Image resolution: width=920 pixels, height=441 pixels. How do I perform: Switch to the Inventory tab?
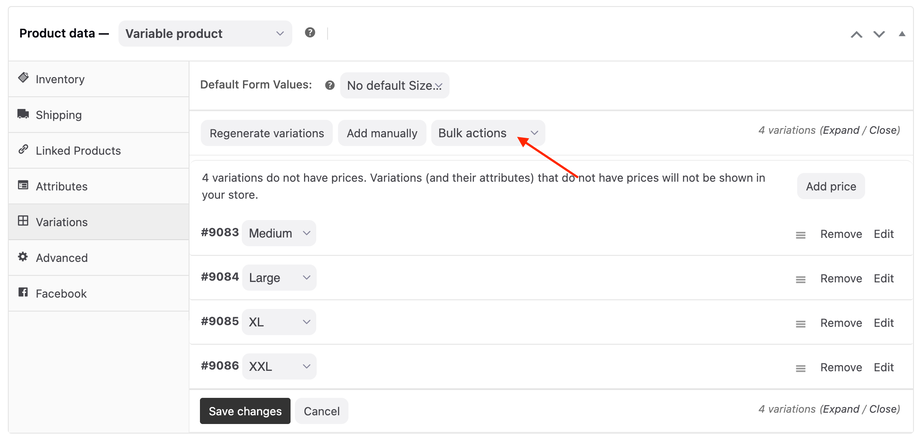pos(60,79)
